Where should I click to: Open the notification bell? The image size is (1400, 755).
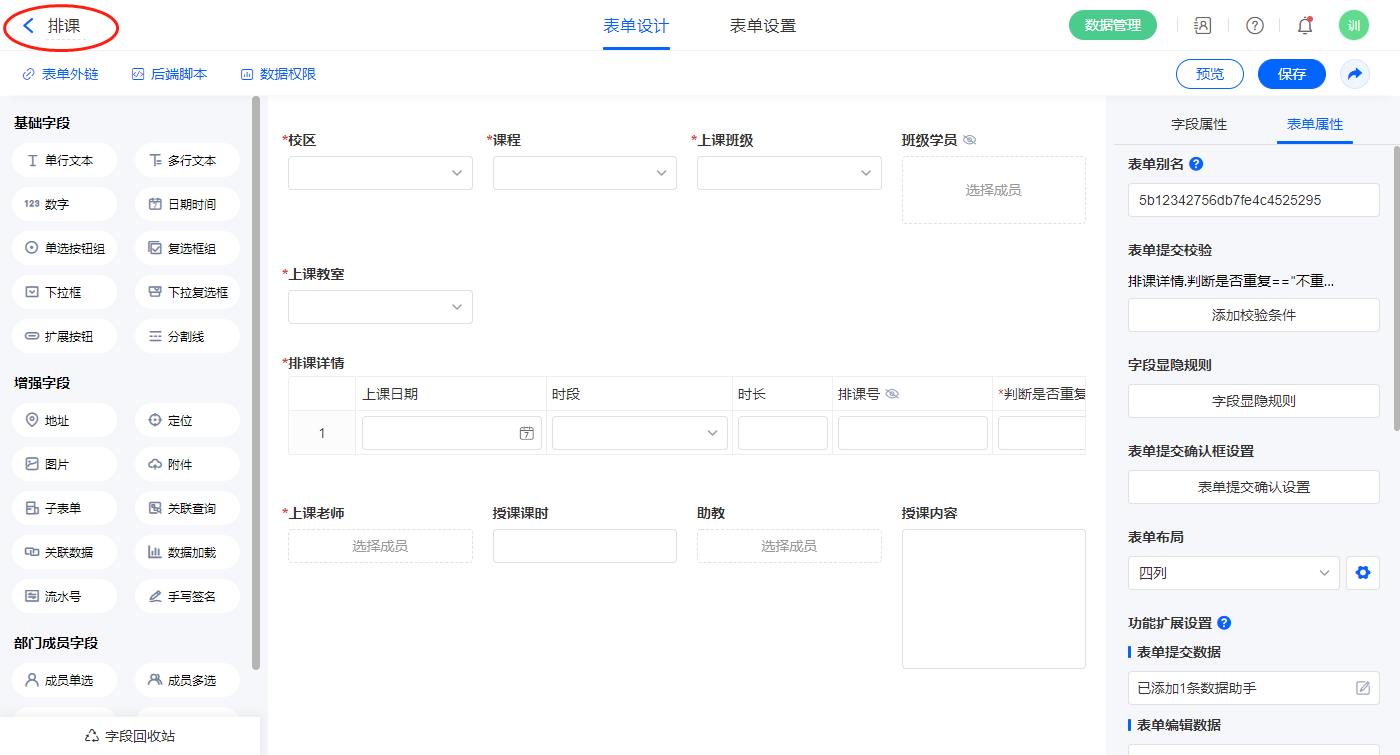click(x=1305, y=26)
